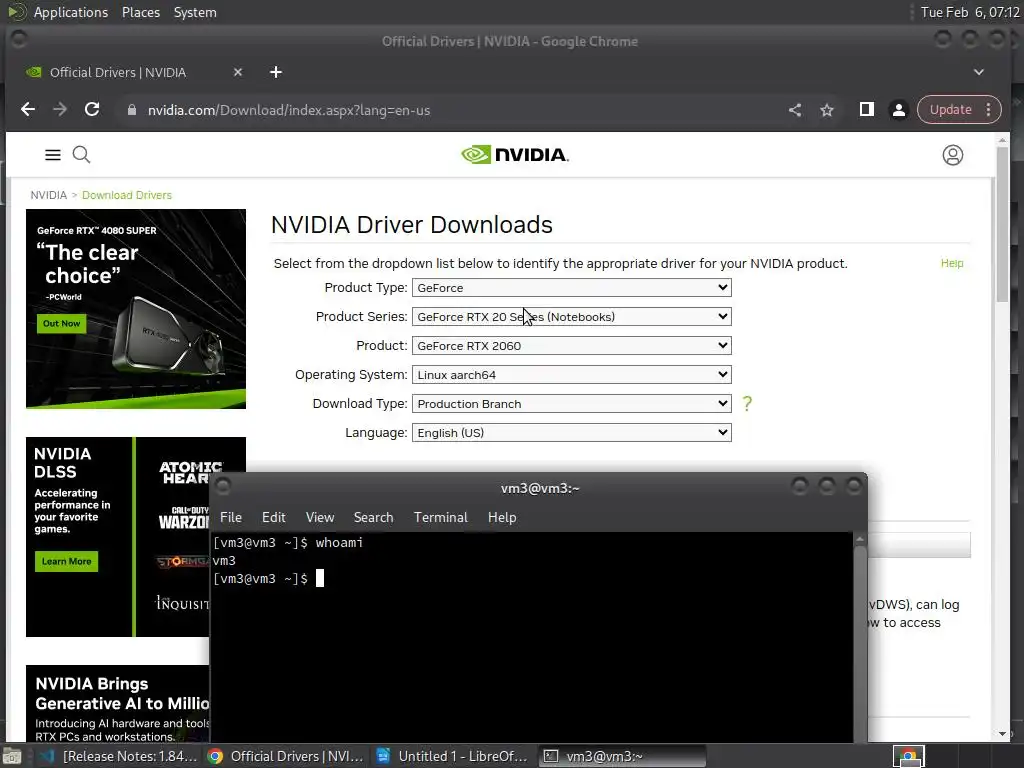Share this page via share icon
The height and width of the screenshot is (768, 1024).
pyautogui.click(x=795, y=110)
